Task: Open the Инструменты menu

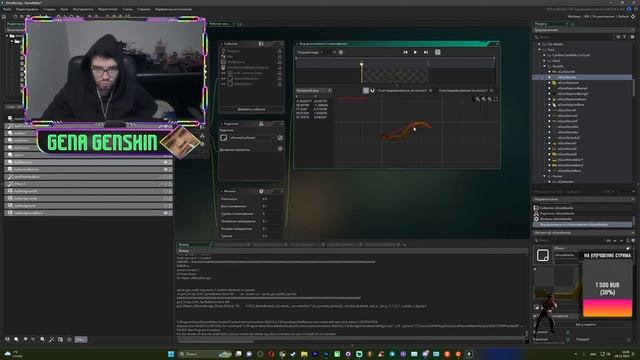Action: pos(83,9)
